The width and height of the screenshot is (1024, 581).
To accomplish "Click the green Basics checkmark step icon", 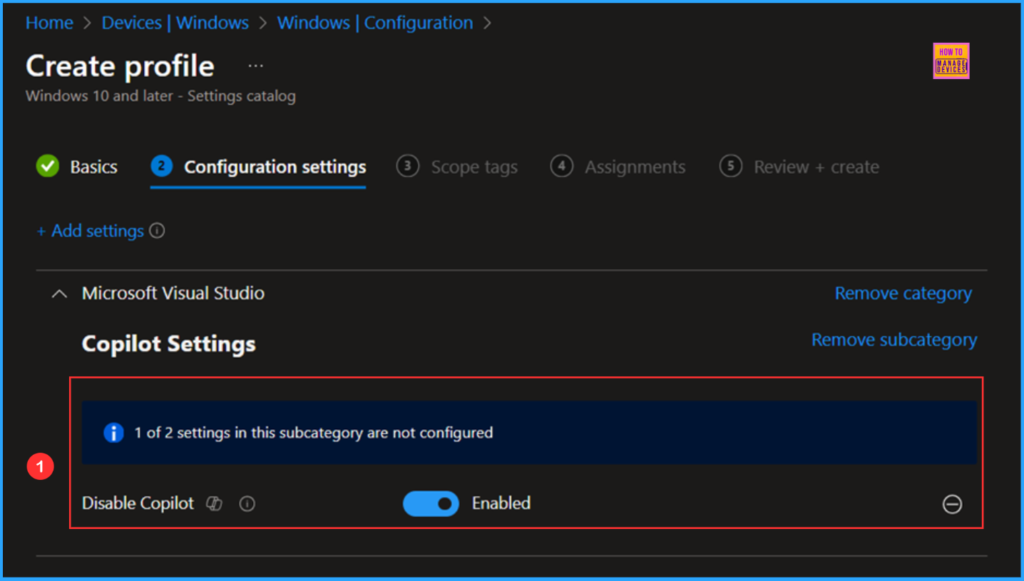I will (47, 166).
